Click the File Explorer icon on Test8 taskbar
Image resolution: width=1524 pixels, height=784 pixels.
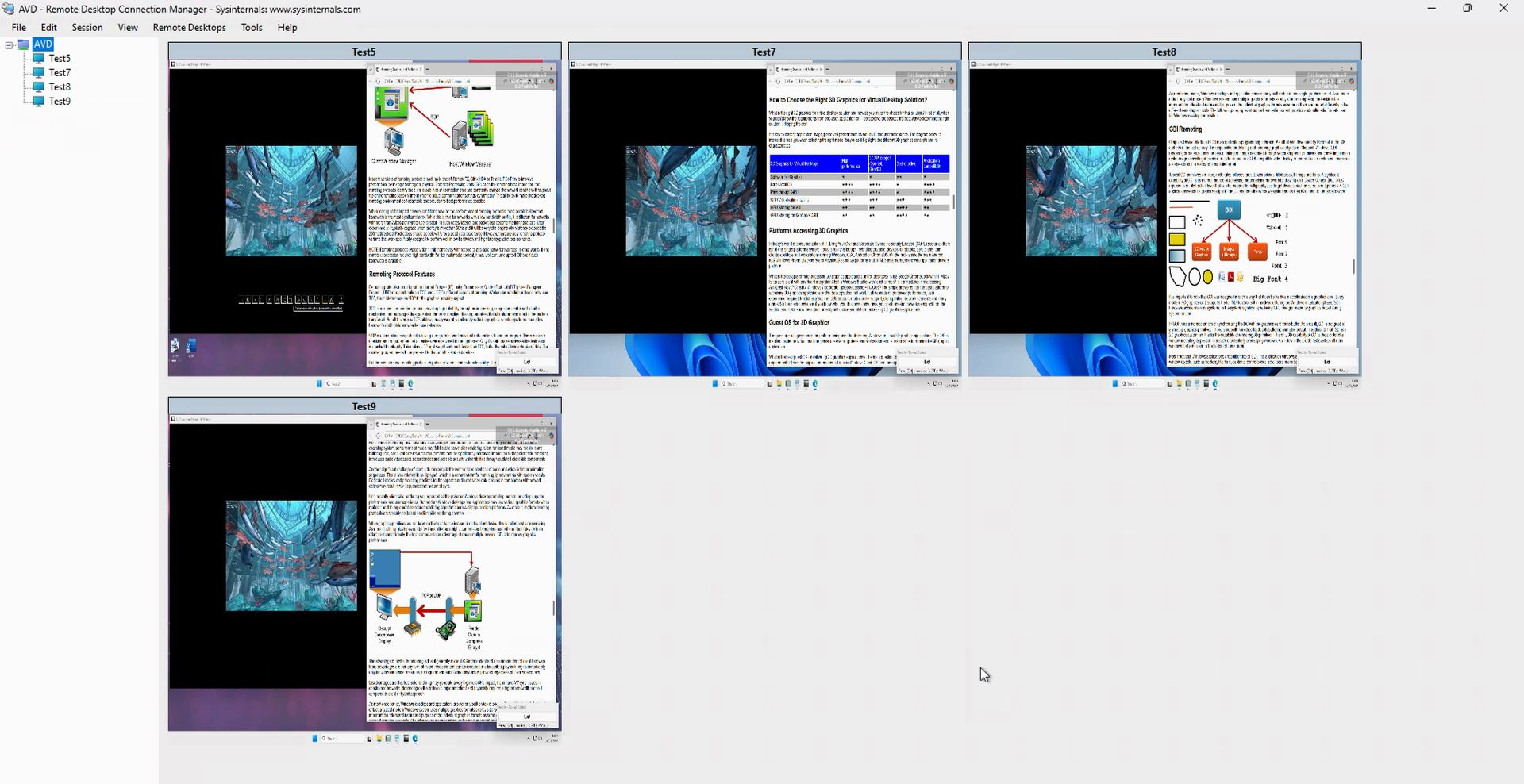pos(1177,383)
